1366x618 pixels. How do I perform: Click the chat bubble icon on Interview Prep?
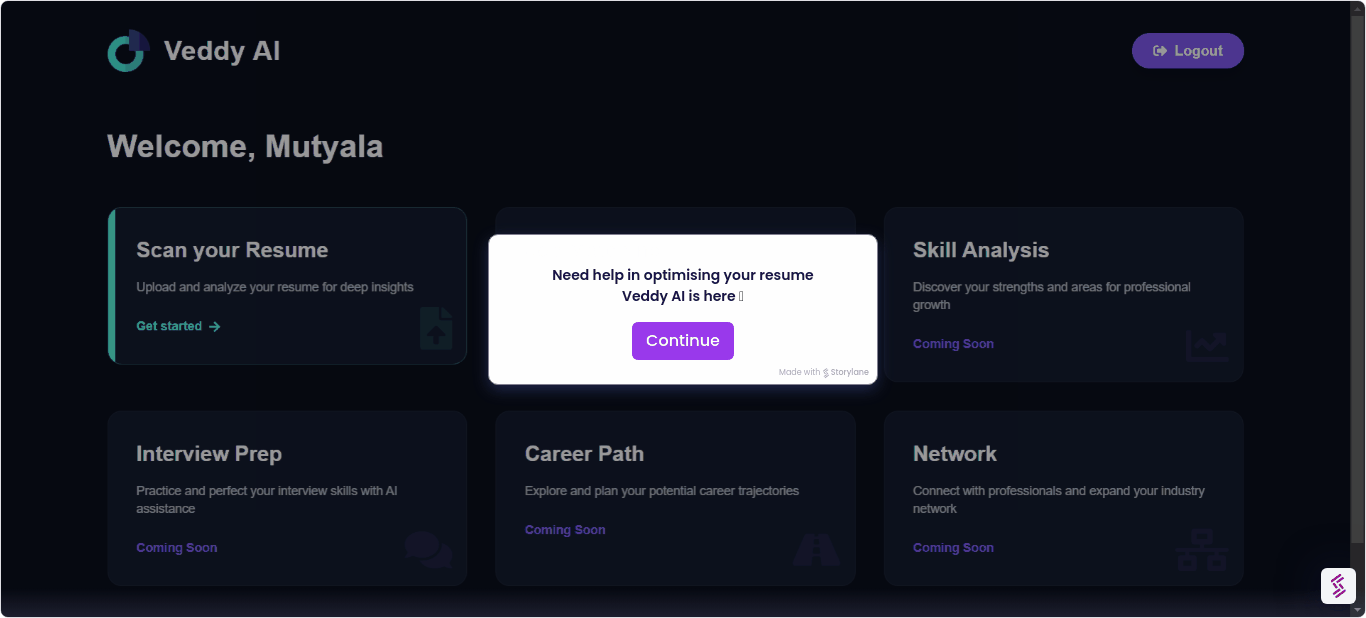(429, 549)
